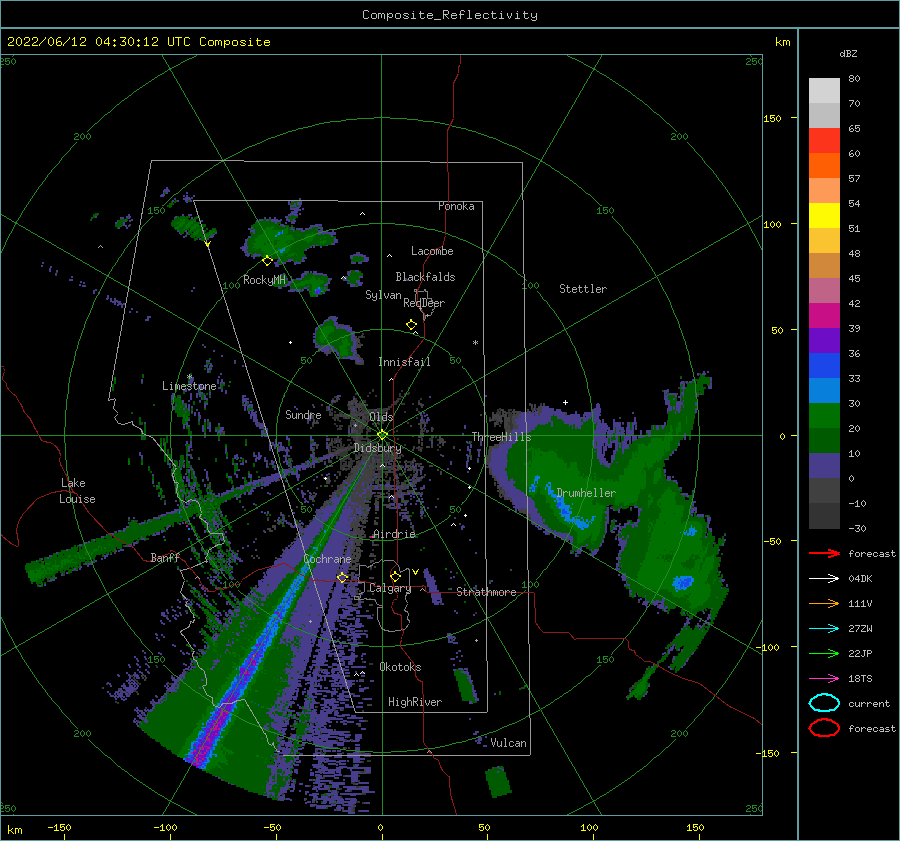Pick the green 22JP arrow legend icon

[824, 653]
